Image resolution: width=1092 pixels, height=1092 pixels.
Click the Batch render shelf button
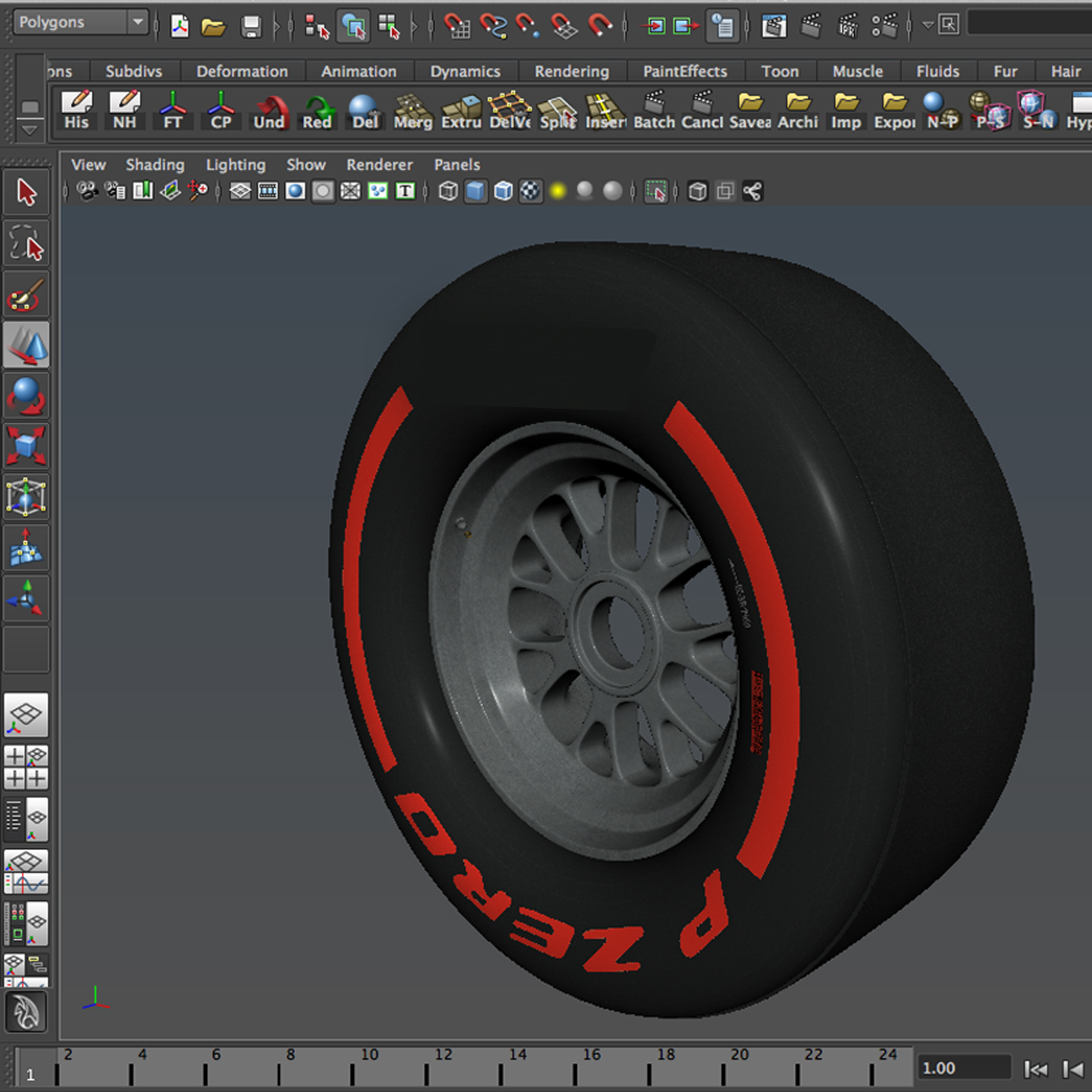pyautogui.click(x=654, y=112)
